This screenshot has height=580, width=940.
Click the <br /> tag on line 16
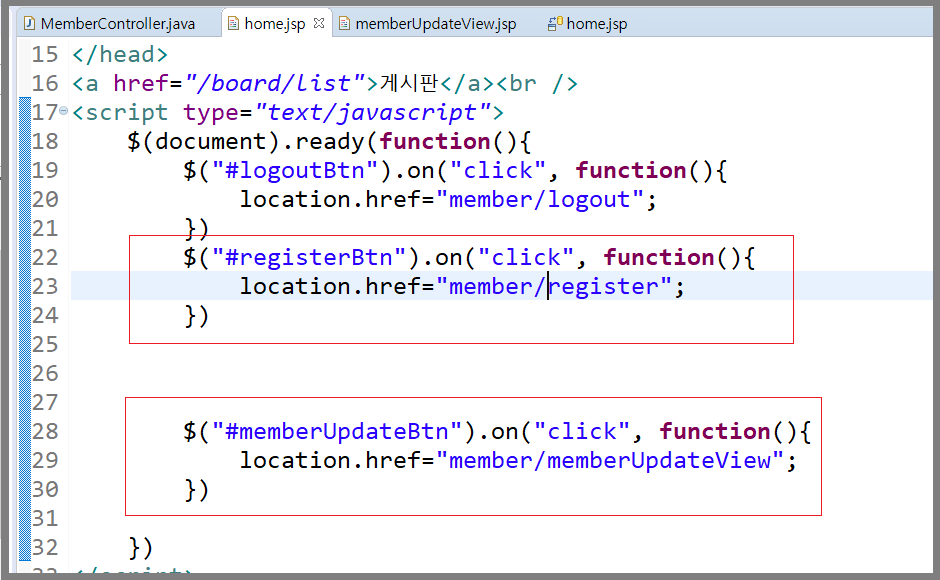[537, 83]
